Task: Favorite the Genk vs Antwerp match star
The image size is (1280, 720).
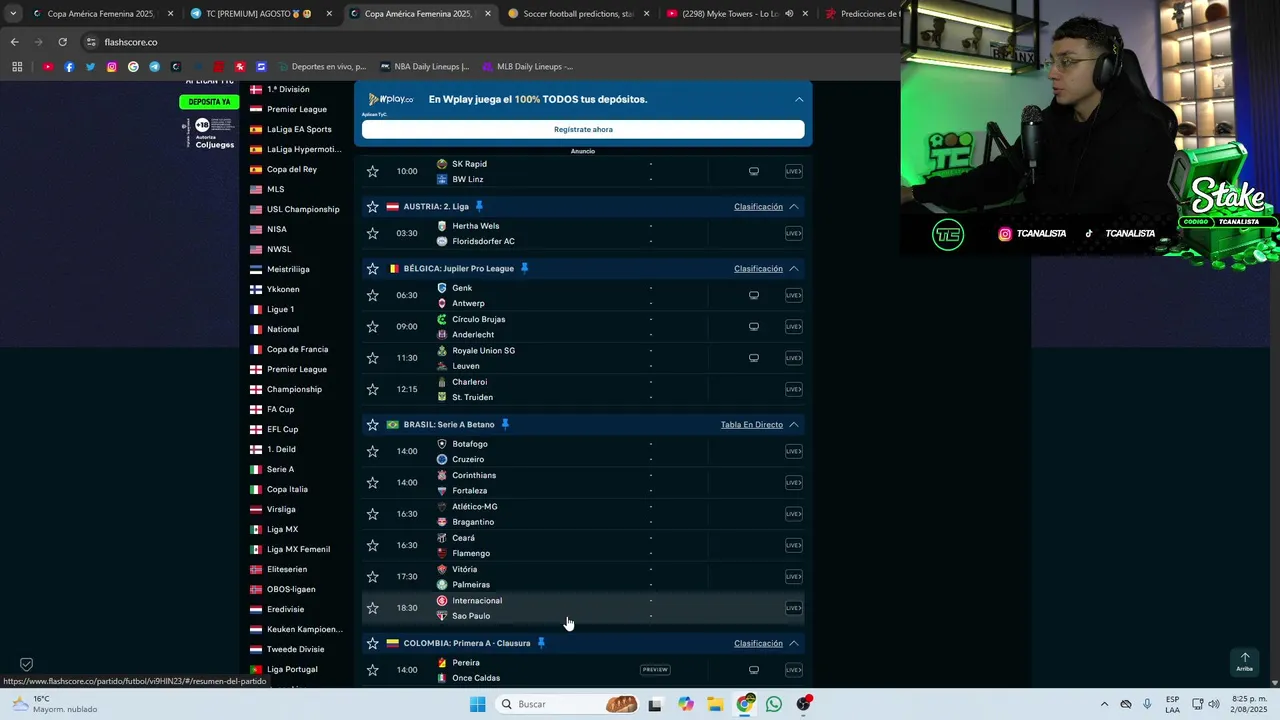Action: tap(372, 295)
